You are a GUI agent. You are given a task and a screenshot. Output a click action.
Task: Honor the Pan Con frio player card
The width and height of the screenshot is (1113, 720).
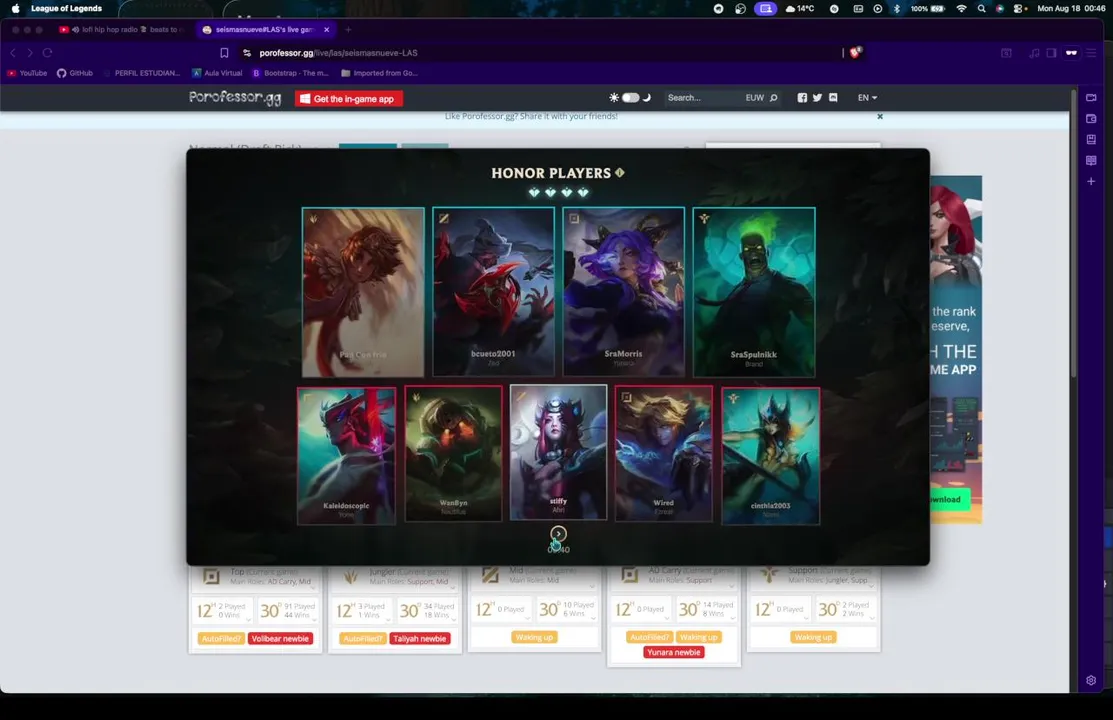363,292
